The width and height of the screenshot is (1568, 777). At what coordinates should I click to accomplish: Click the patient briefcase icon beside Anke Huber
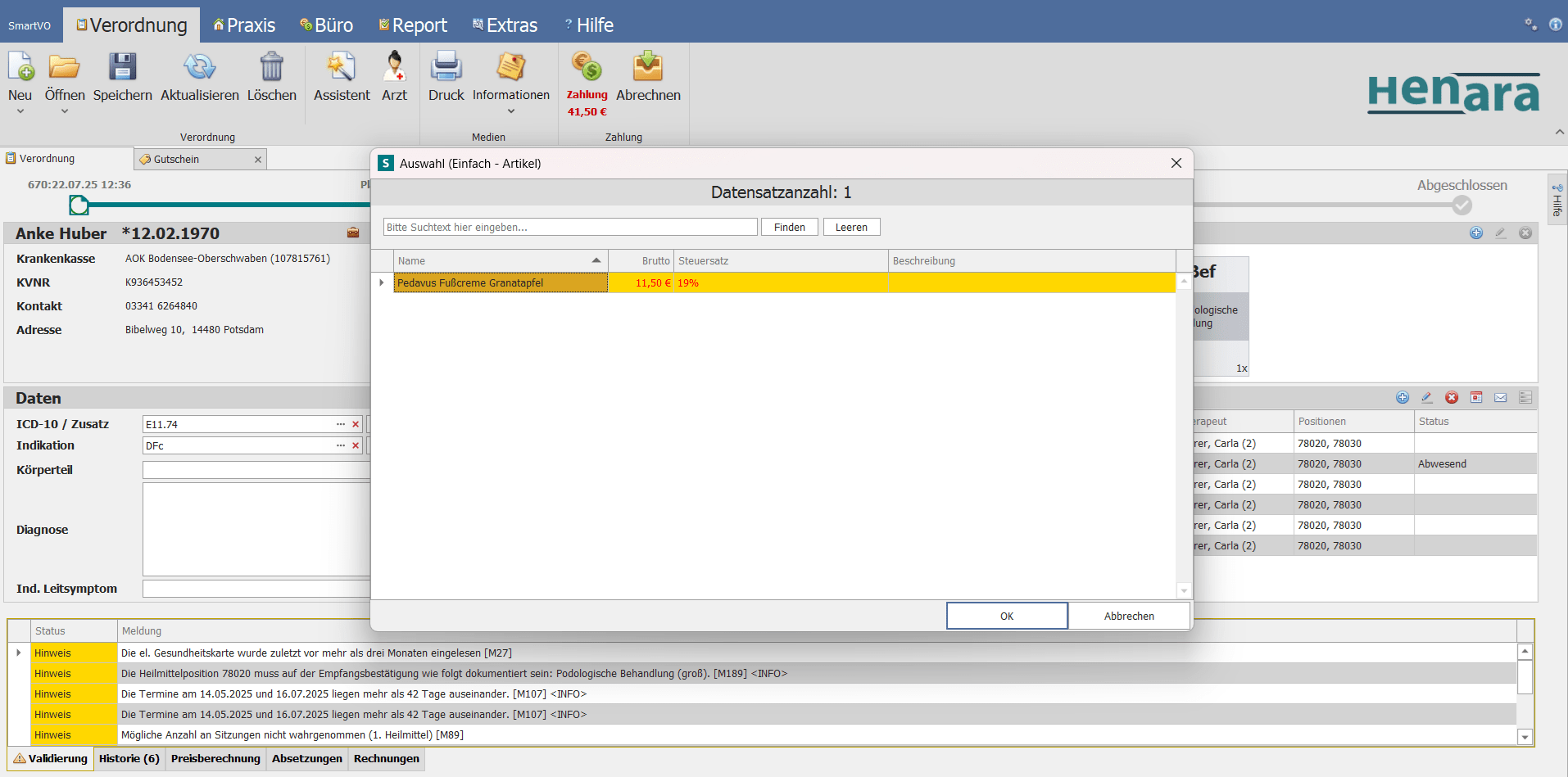[x=353, y=233]
